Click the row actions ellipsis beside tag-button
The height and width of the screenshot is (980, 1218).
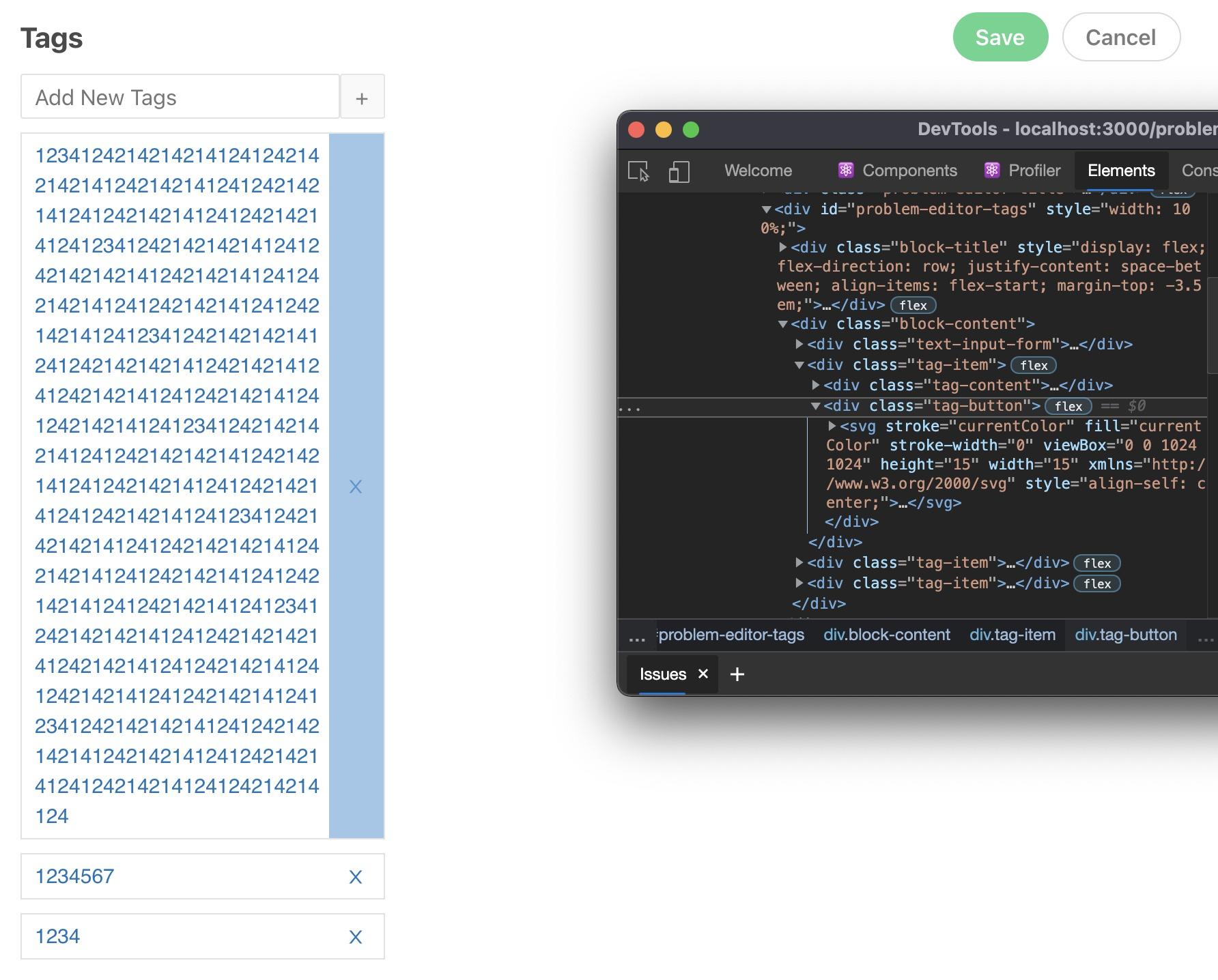[x=629, y=407]
